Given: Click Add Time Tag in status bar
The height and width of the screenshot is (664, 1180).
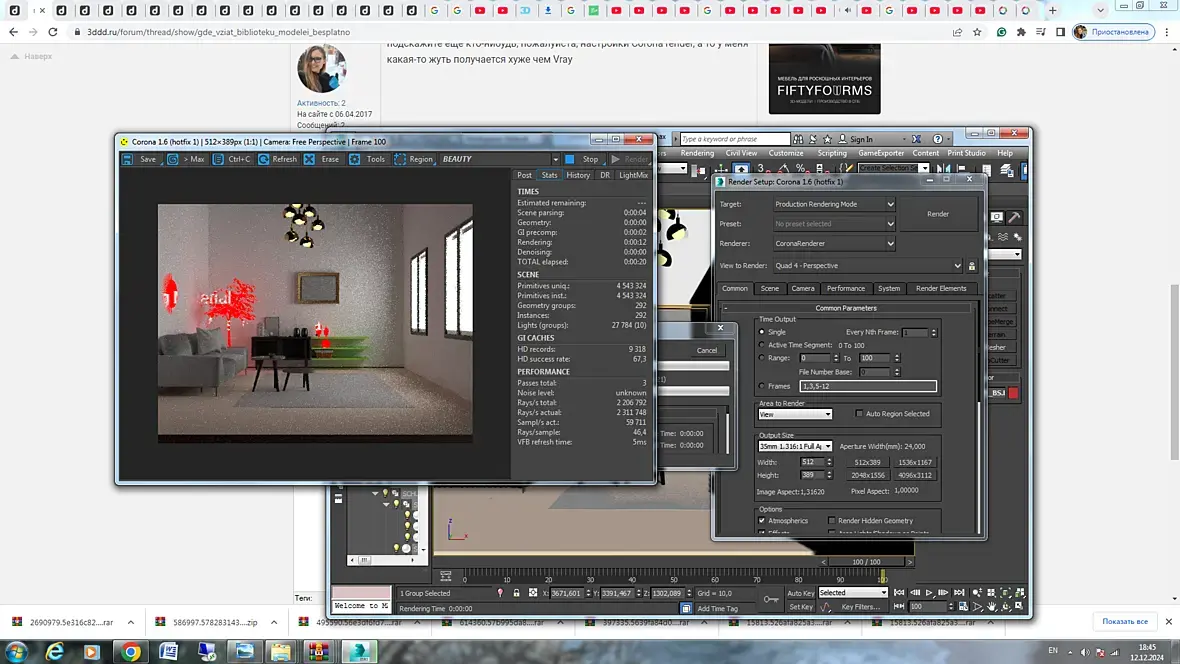Looking at the screenshot, I should pyautogui.click(x=717, y=608).
